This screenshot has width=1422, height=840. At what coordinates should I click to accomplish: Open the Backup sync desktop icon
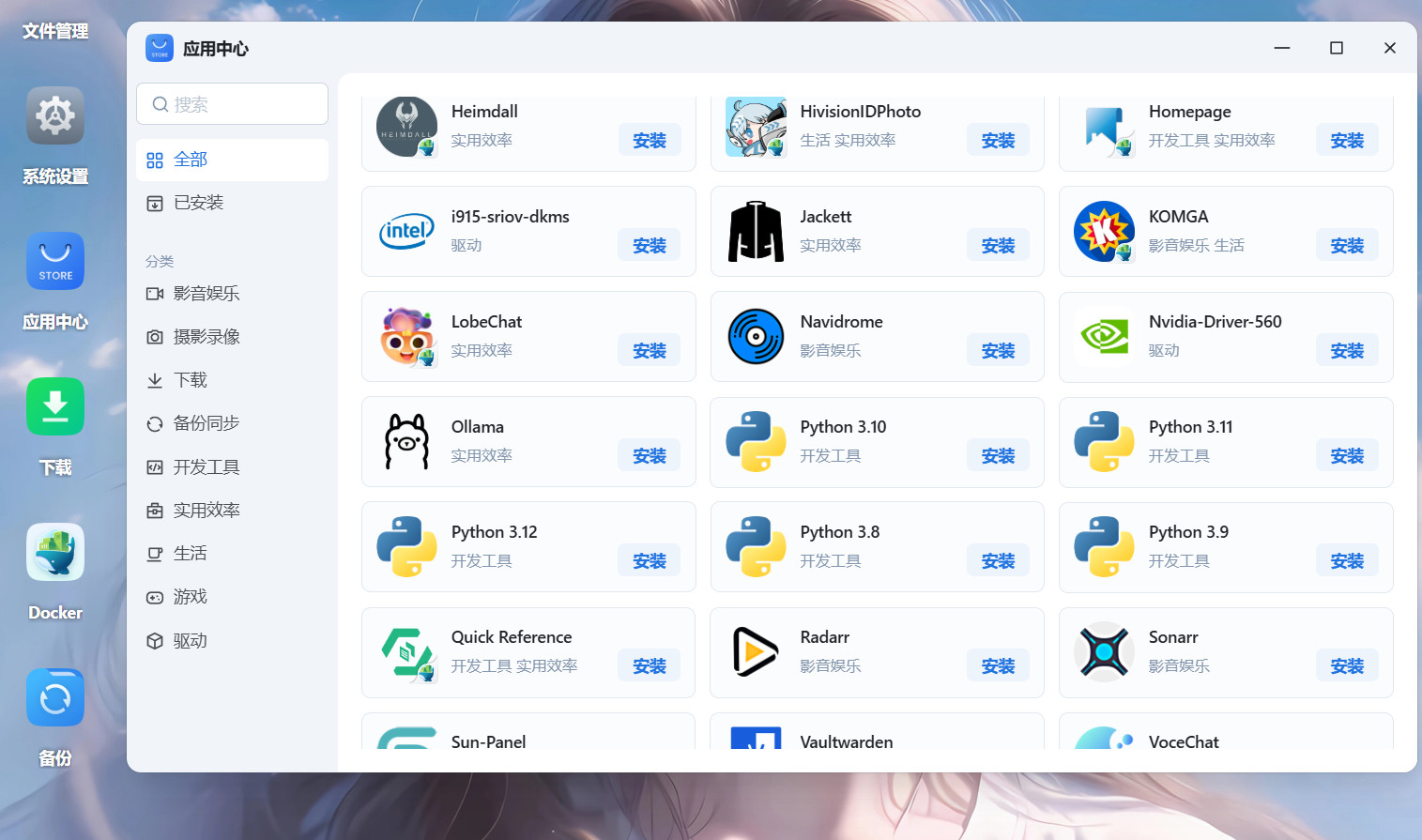(55, 697)
